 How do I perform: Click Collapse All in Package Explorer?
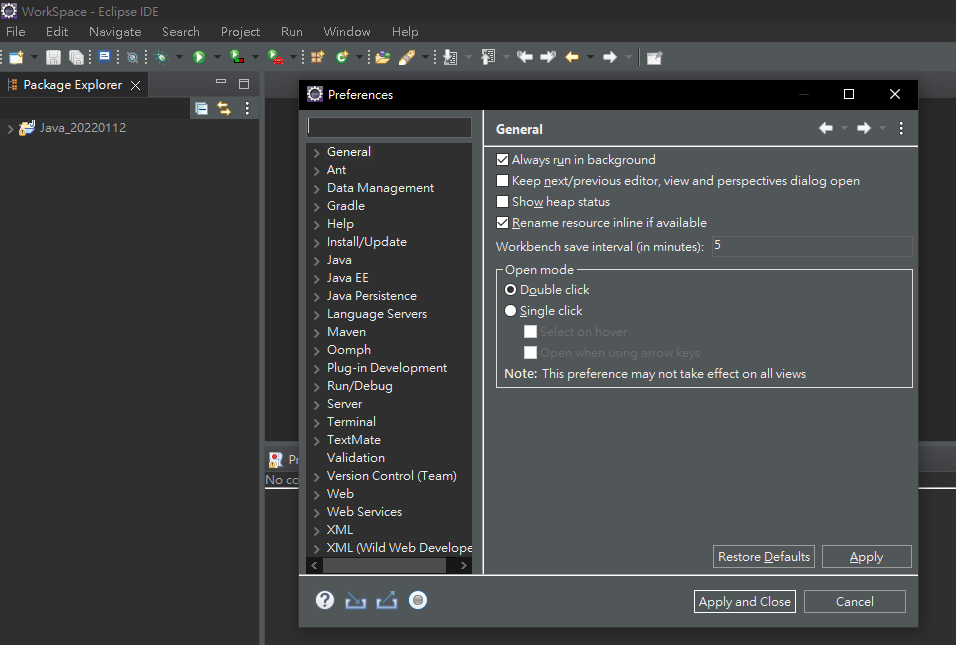(x=201, y=109)
